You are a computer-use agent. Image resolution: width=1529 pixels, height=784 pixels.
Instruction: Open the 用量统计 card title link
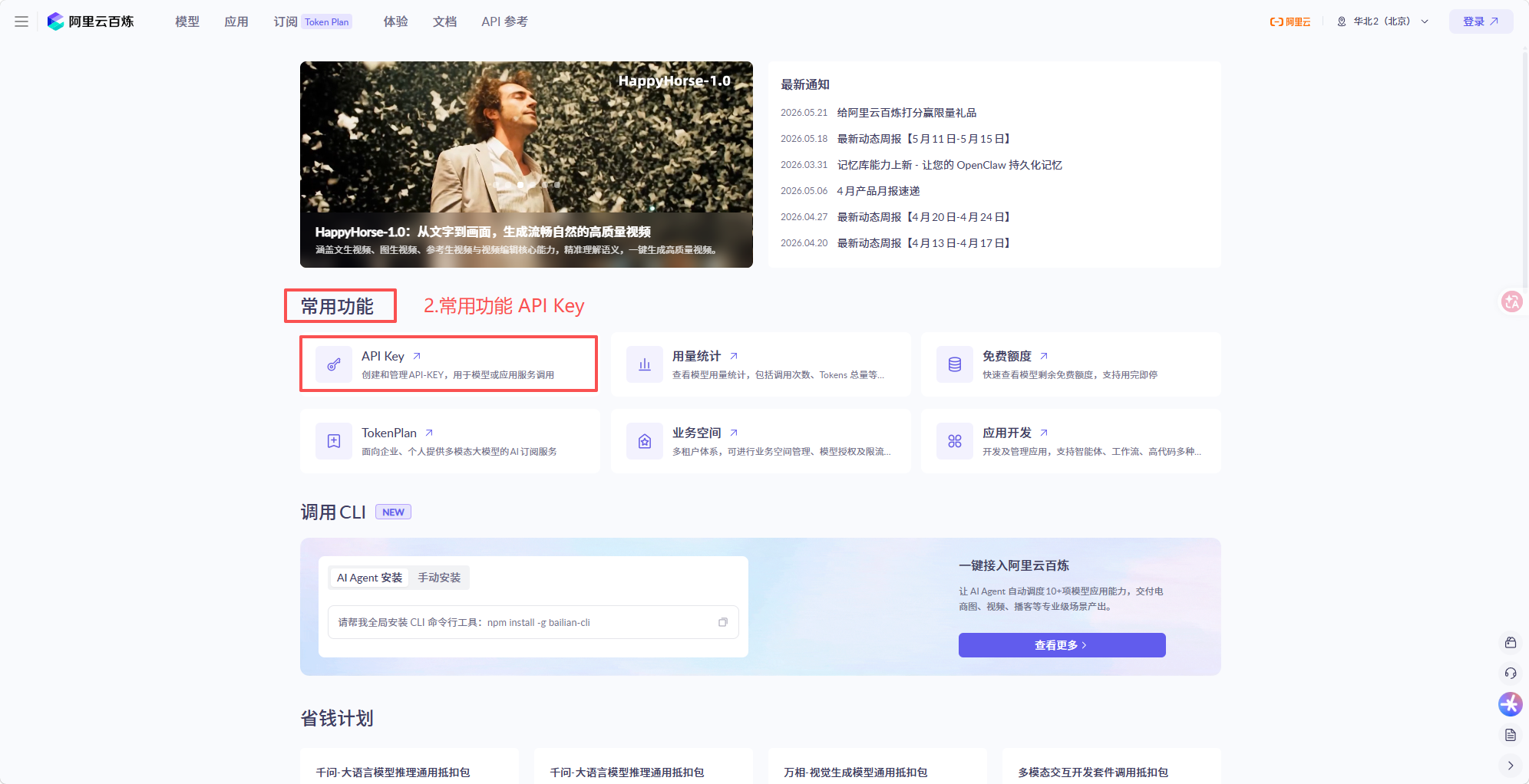point(705,356)
